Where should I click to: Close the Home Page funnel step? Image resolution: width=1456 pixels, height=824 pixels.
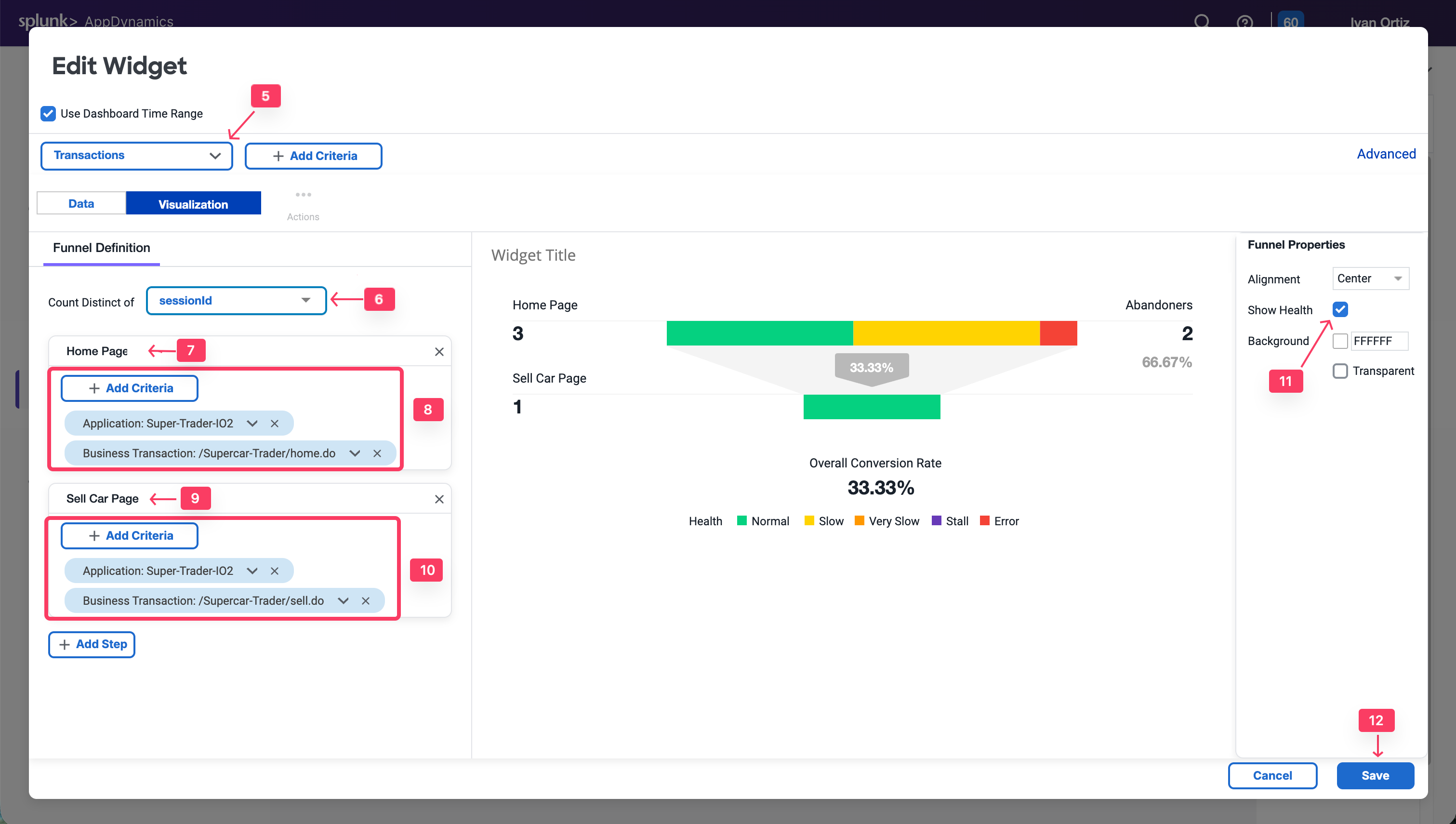pyautogui.click(x=439, y=351)
